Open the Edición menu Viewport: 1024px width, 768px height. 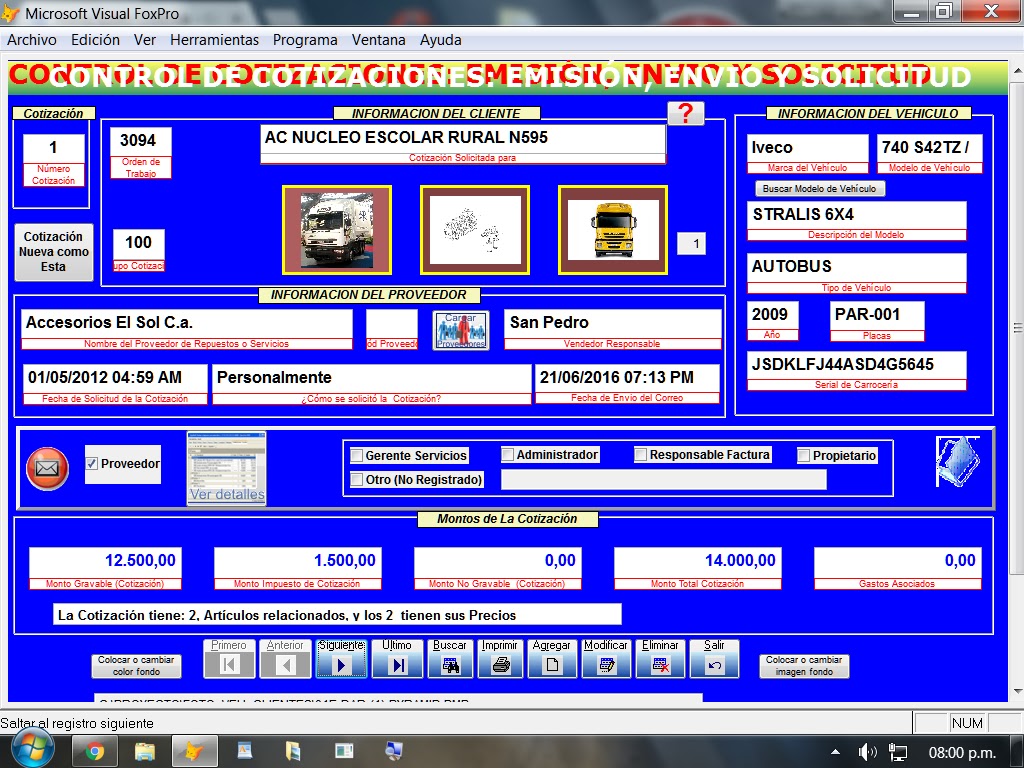95,40
